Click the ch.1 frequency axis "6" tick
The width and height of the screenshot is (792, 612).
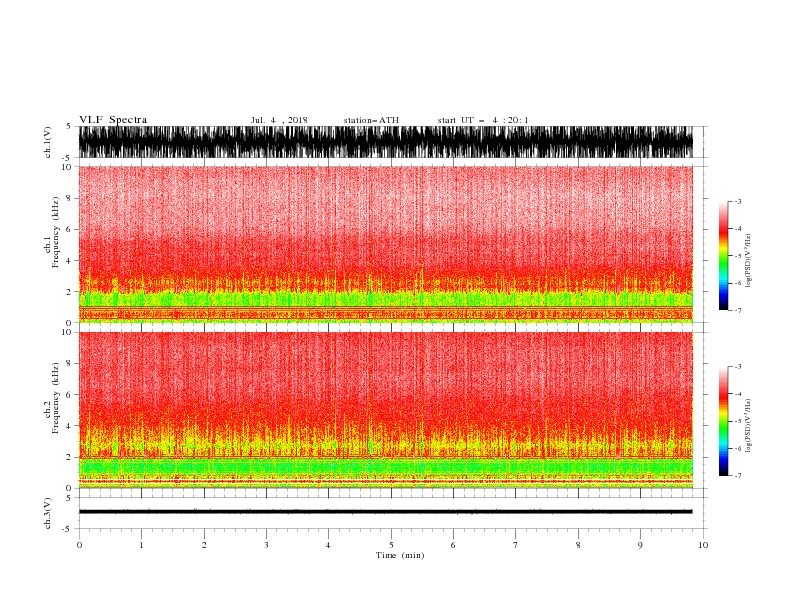pyautogui.click(x=69, y=229)
